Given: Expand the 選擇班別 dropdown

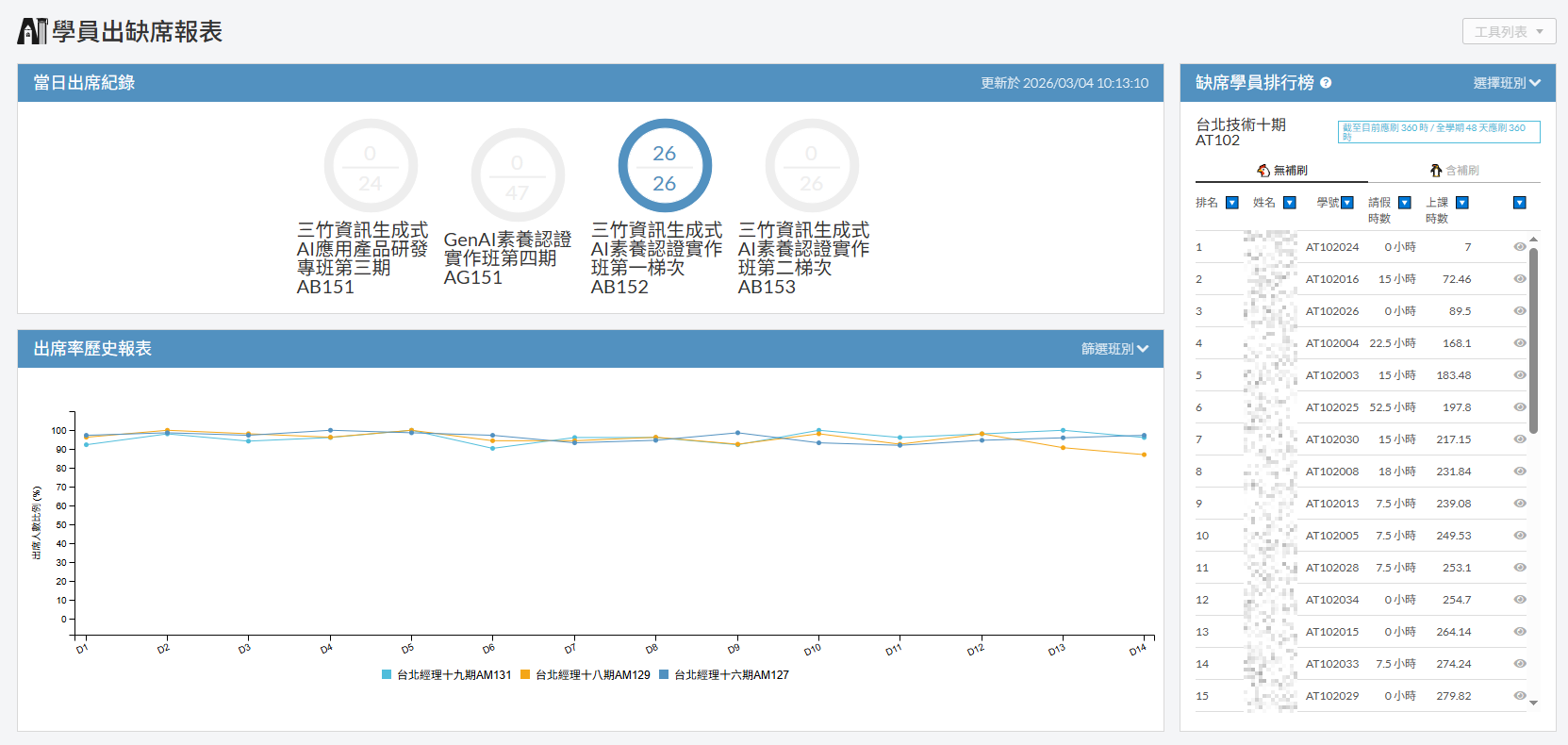Looking at the screenshot, I should click(1506, 83).
